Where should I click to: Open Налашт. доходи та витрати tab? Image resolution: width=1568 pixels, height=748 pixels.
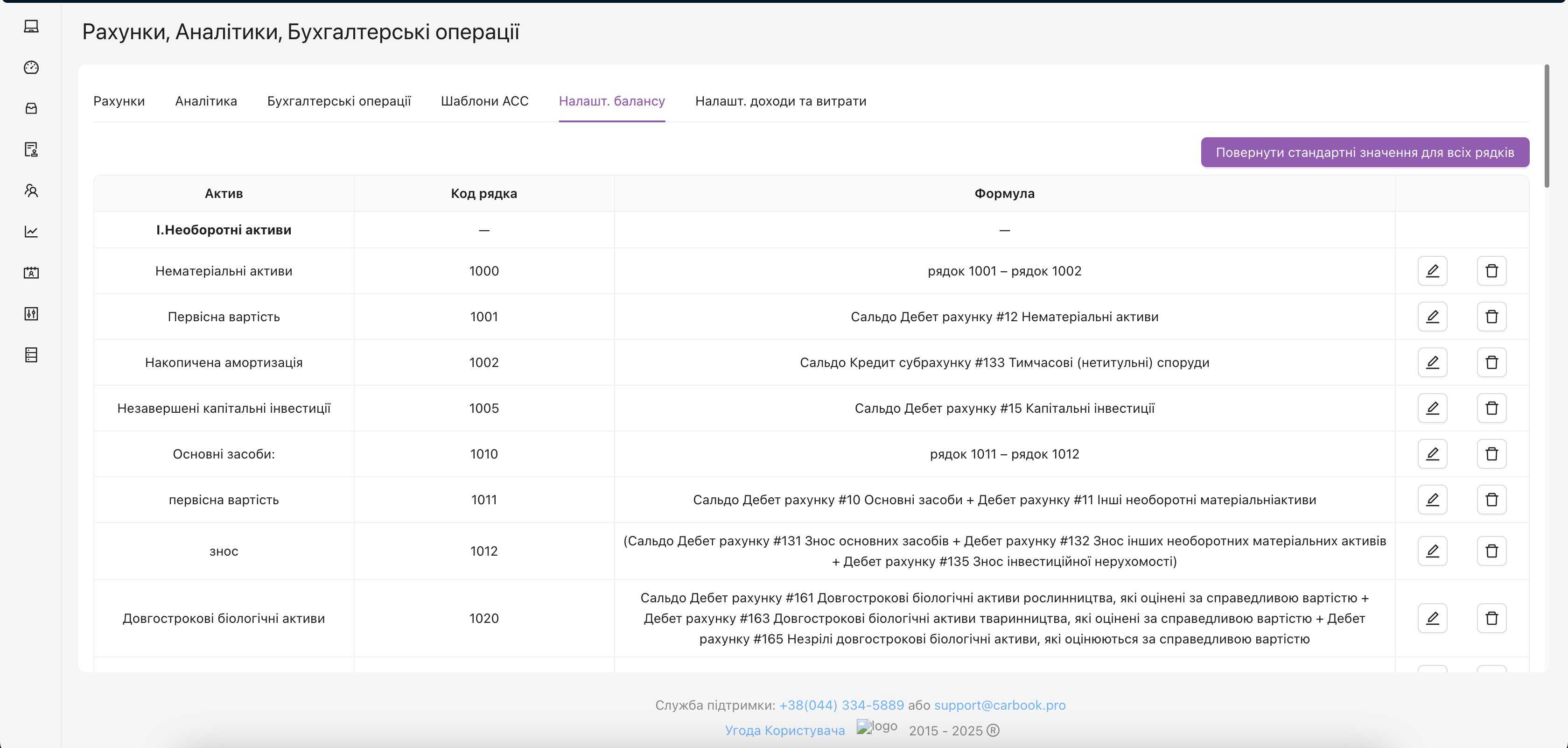(x=780, y=101)
